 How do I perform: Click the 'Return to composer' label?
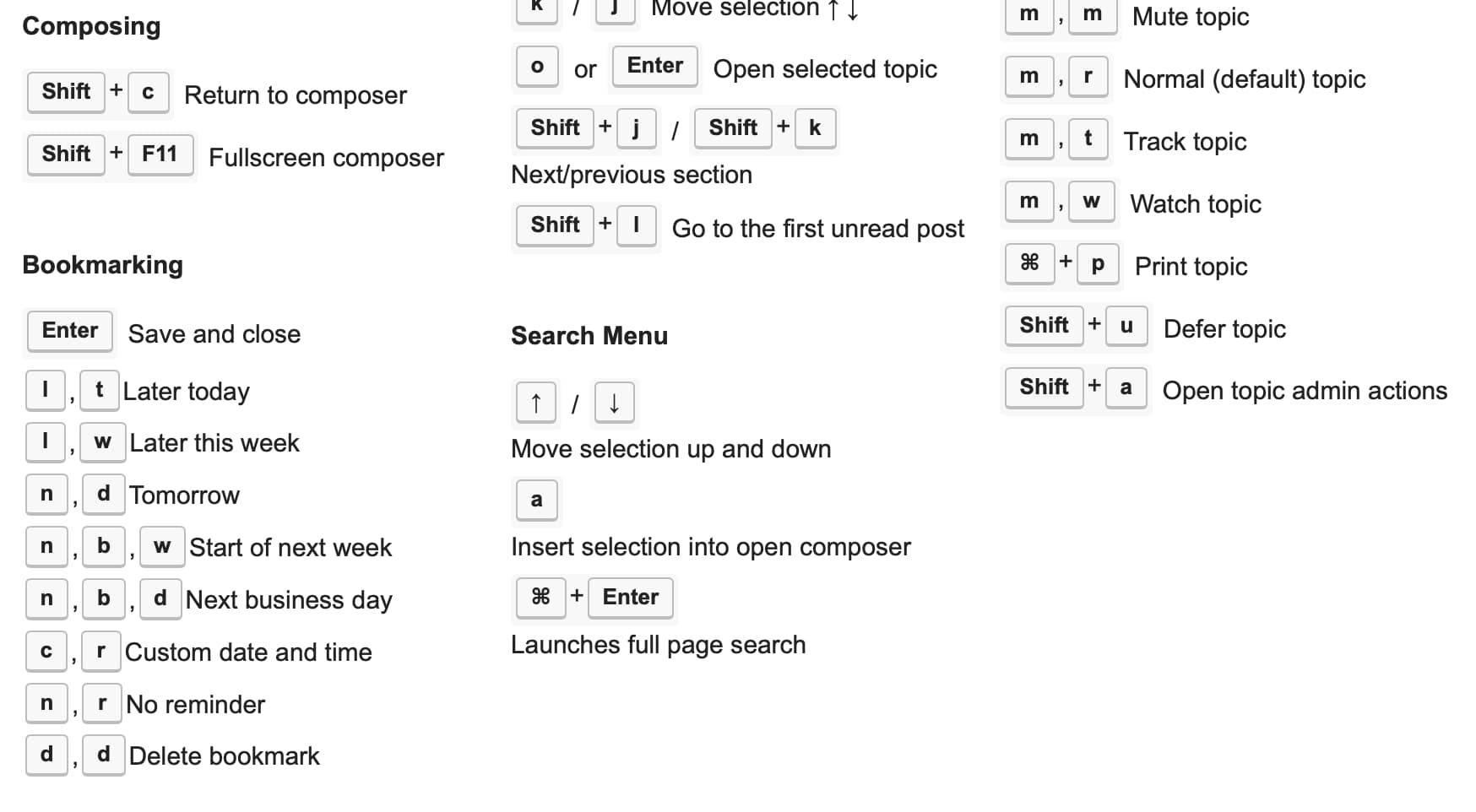click(296, 95)
